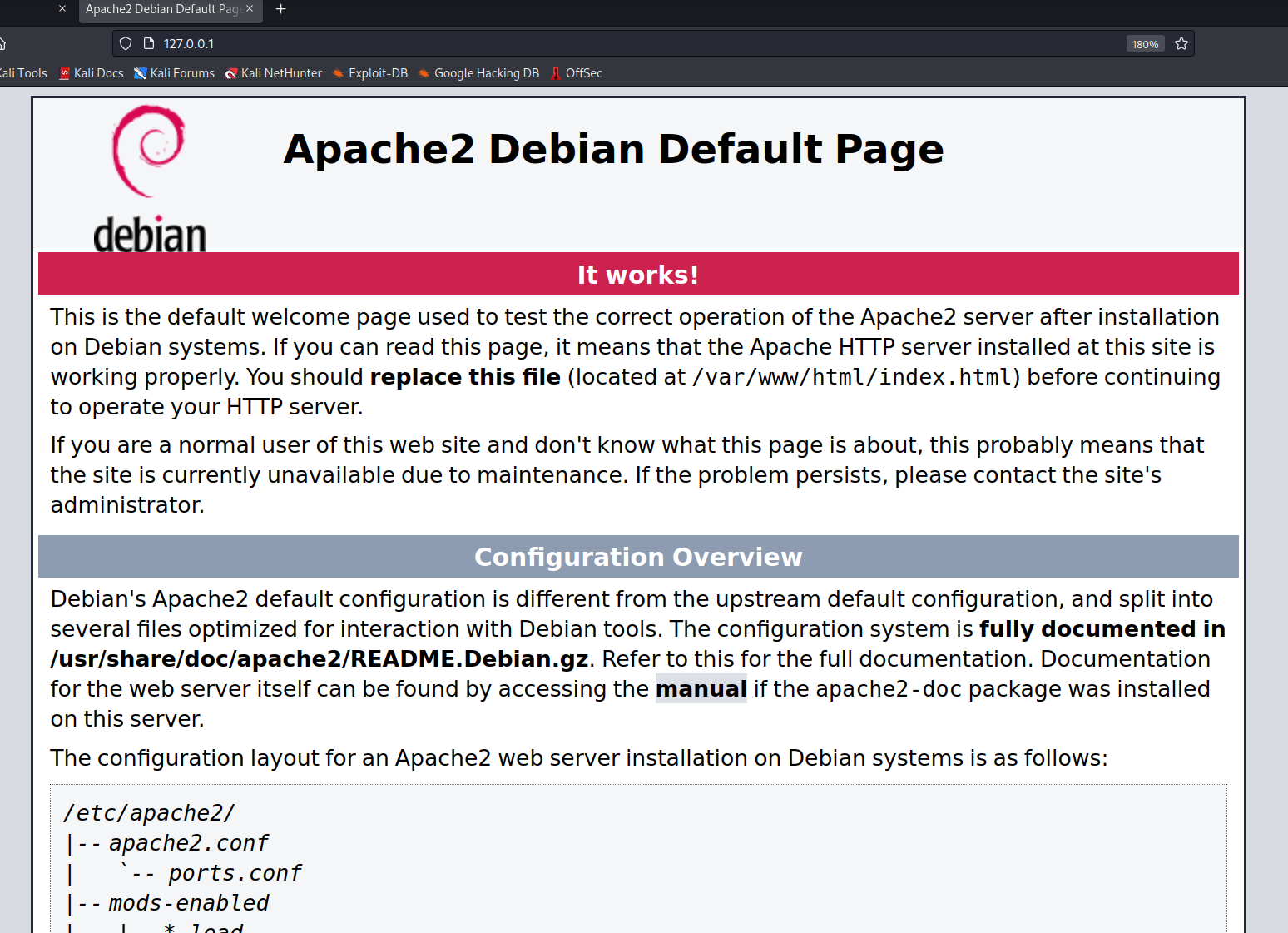Screen dimensions: 1288x933
Task: Click the apache2.conf entry in the tree
Action: click(x=189, y=843)
